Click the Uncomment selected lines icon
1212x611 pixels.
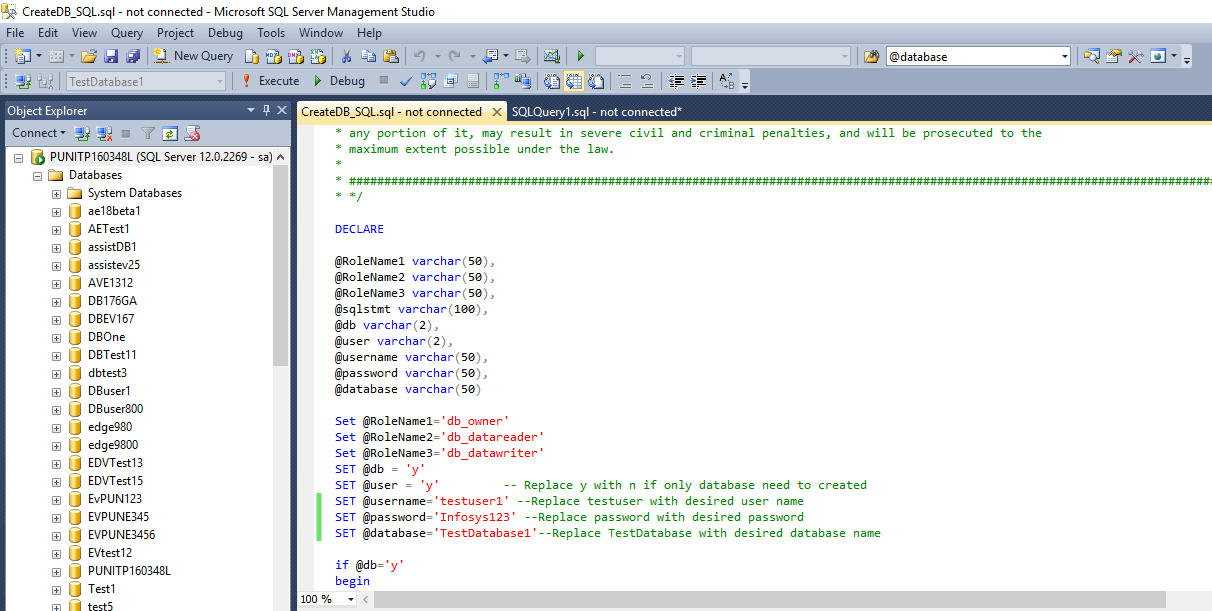647,81
